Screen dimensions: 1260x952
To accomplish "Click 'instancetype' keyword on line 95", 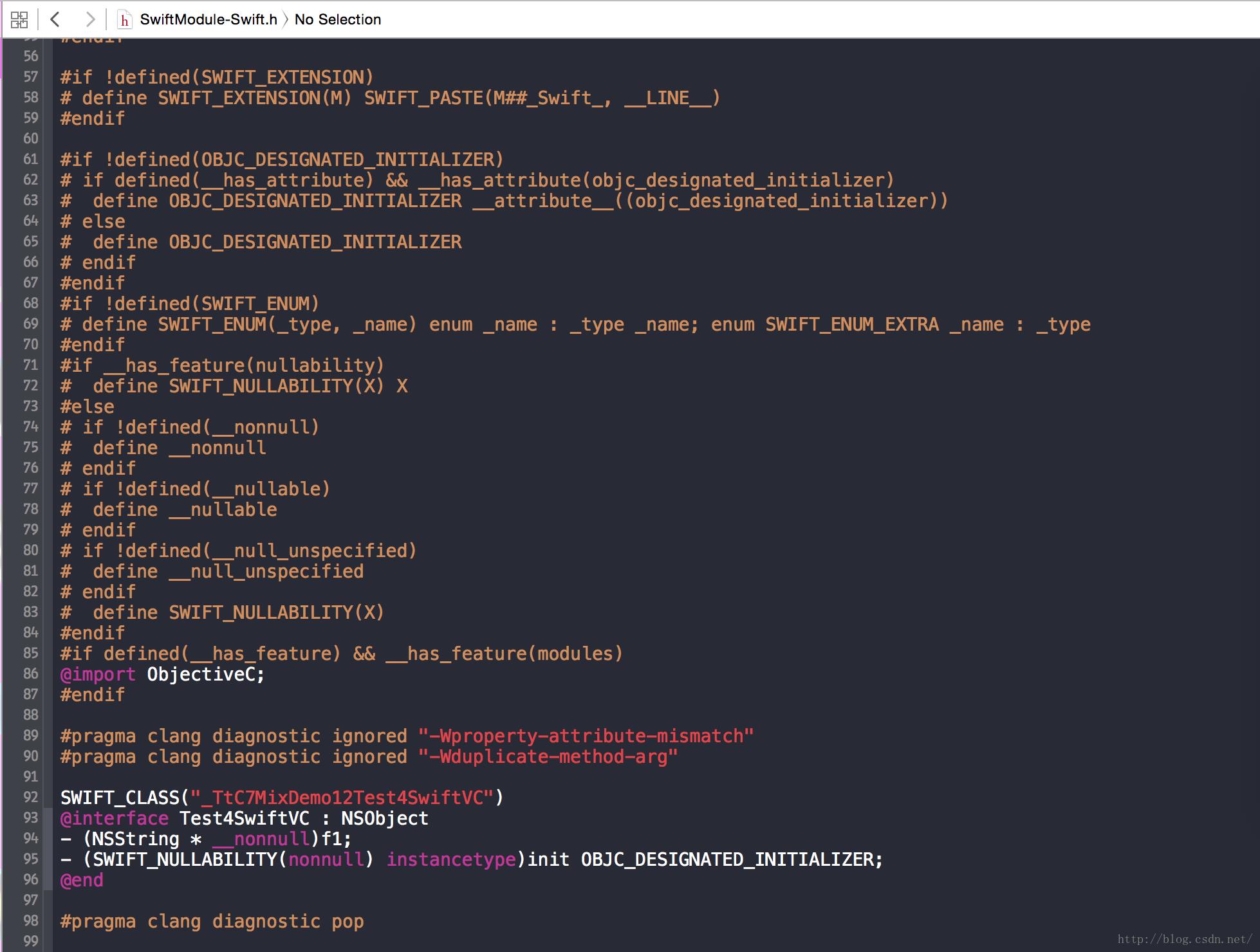I will coord(451,860).
